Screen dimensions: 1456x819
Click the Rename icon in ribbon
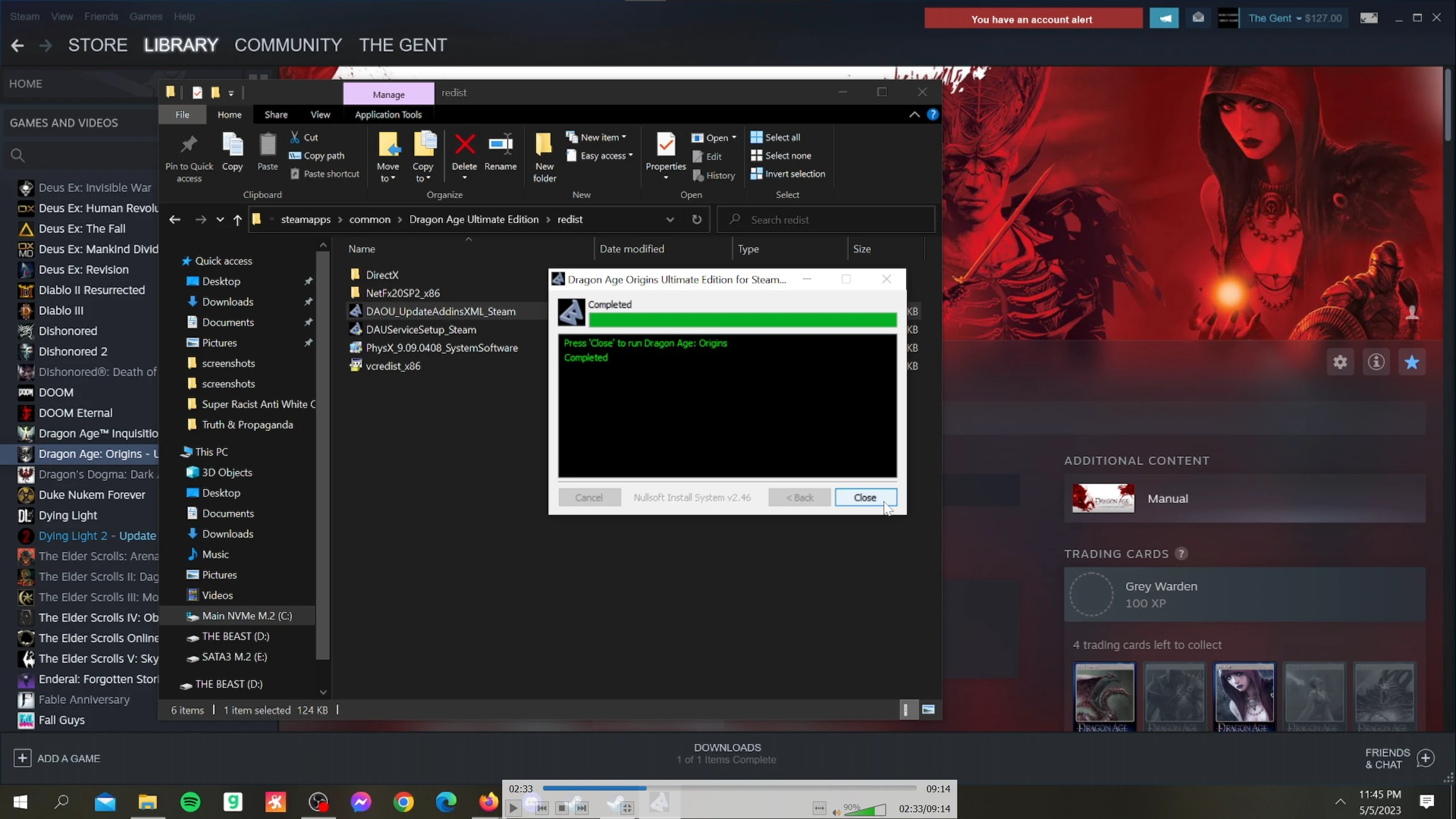coord(500,145)
